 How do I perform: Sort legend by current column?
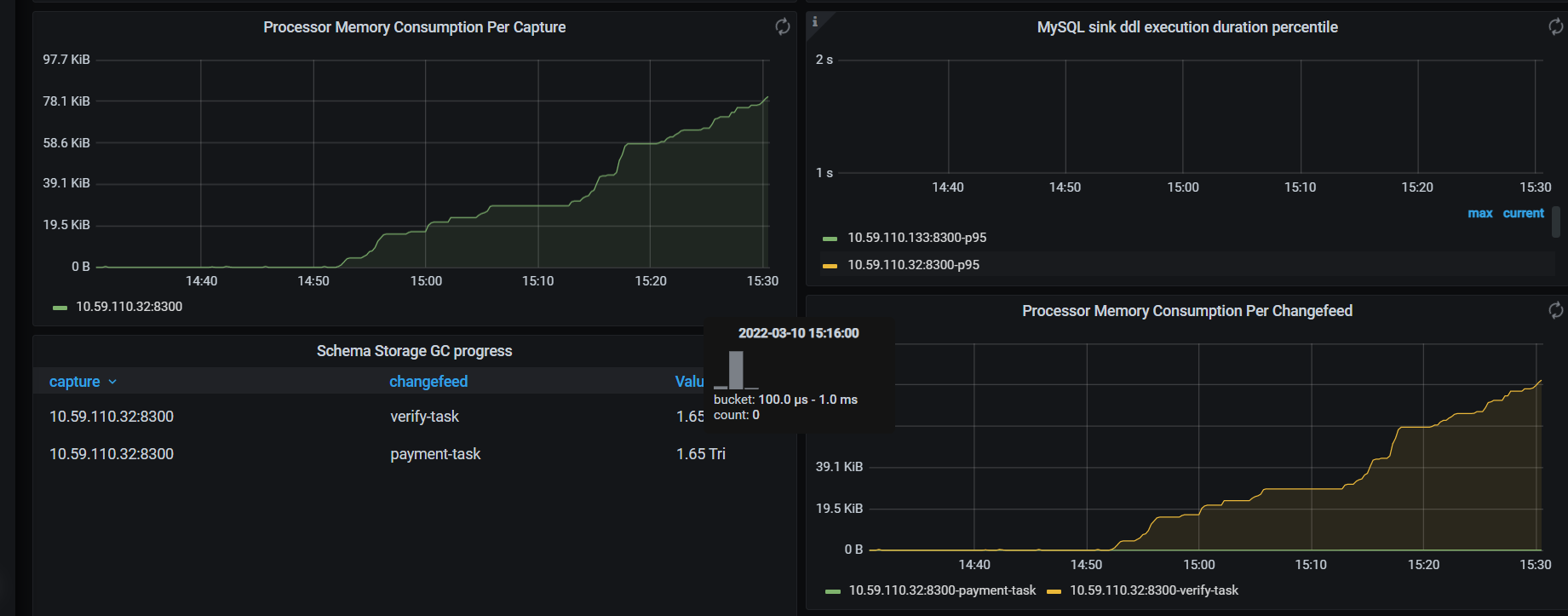click(x=1523, y=213)
